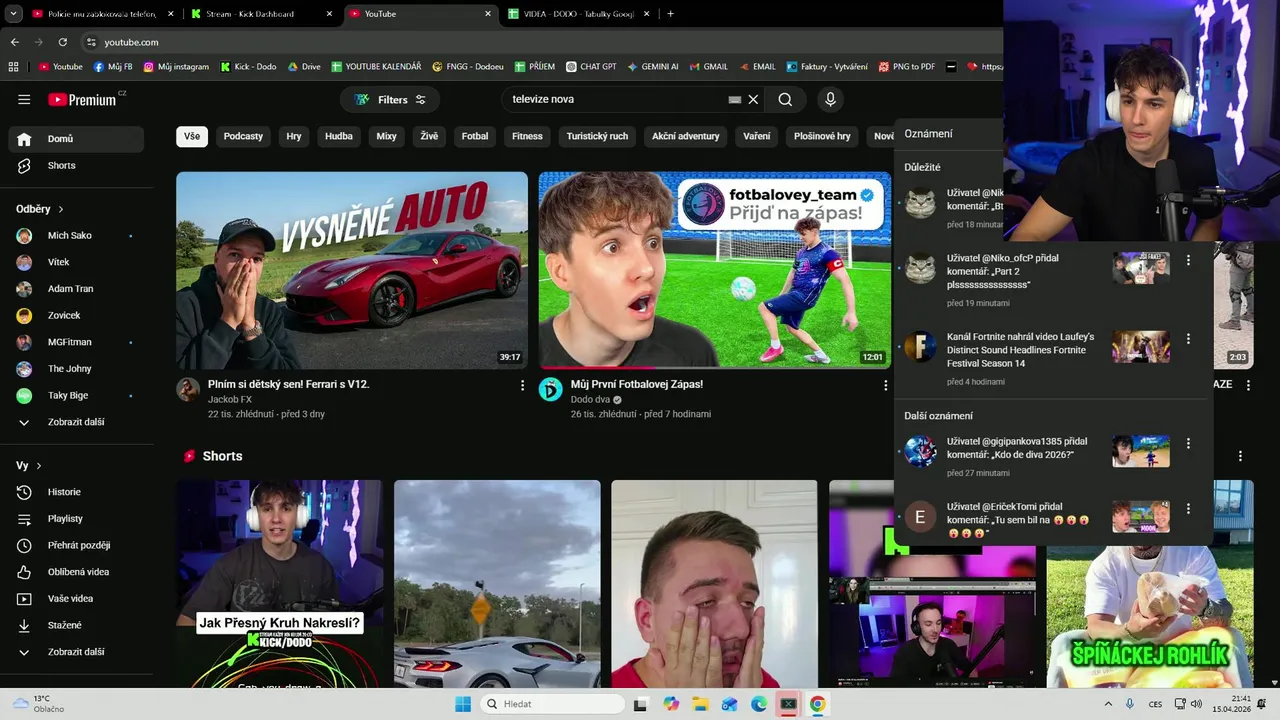Select the Akční adventury filter chip
This screenshot has width=1280, height=720.
click(x=686, y=136)
